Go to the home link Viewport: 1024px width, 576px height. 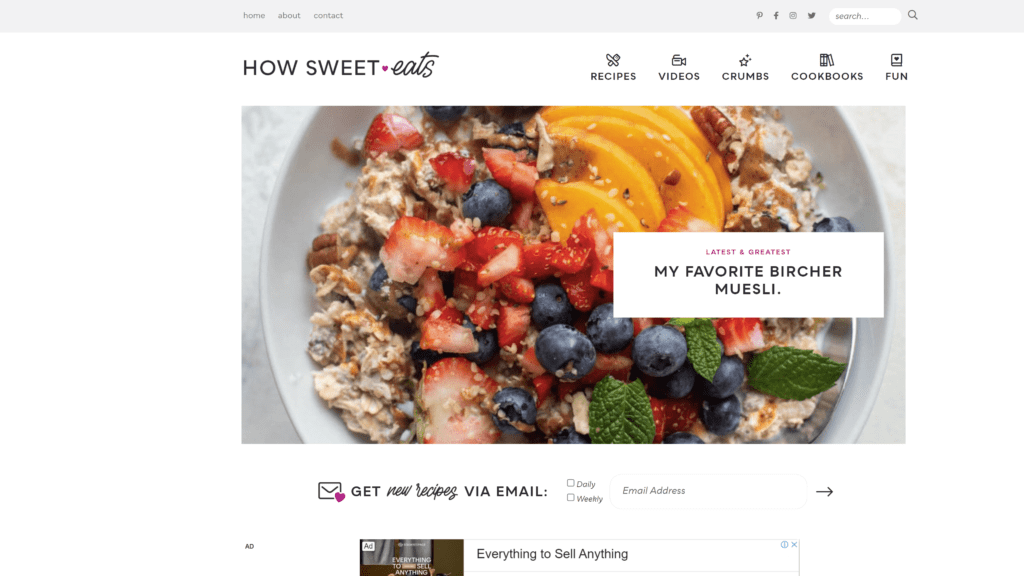[254, 16]
